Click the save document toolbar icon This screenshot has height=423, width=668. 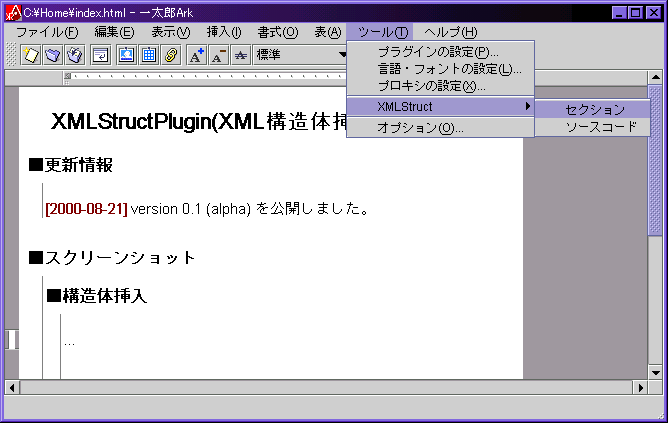(x=75, y=55)
